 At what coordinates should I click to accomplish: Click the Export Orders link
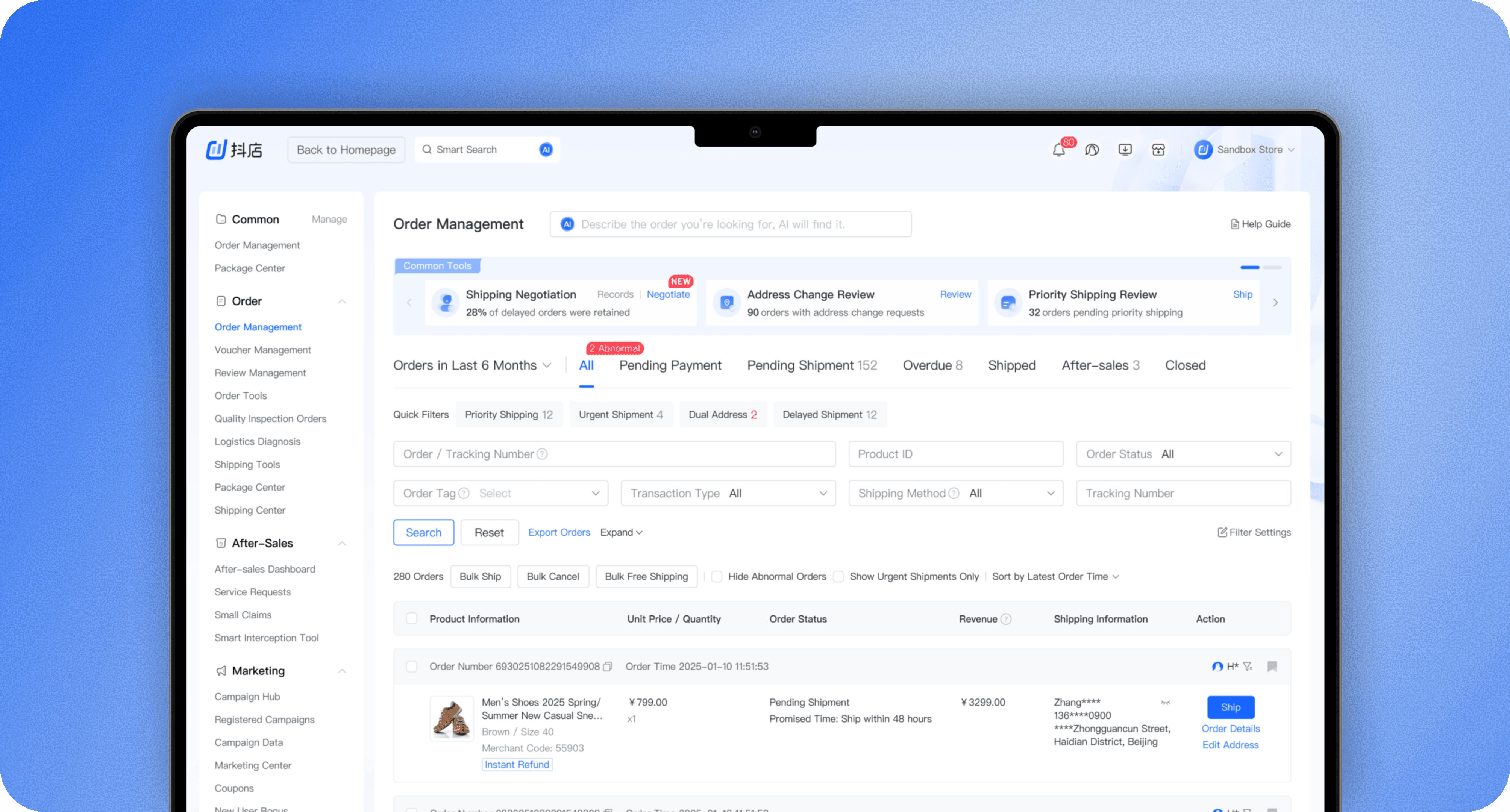[559, 533]
